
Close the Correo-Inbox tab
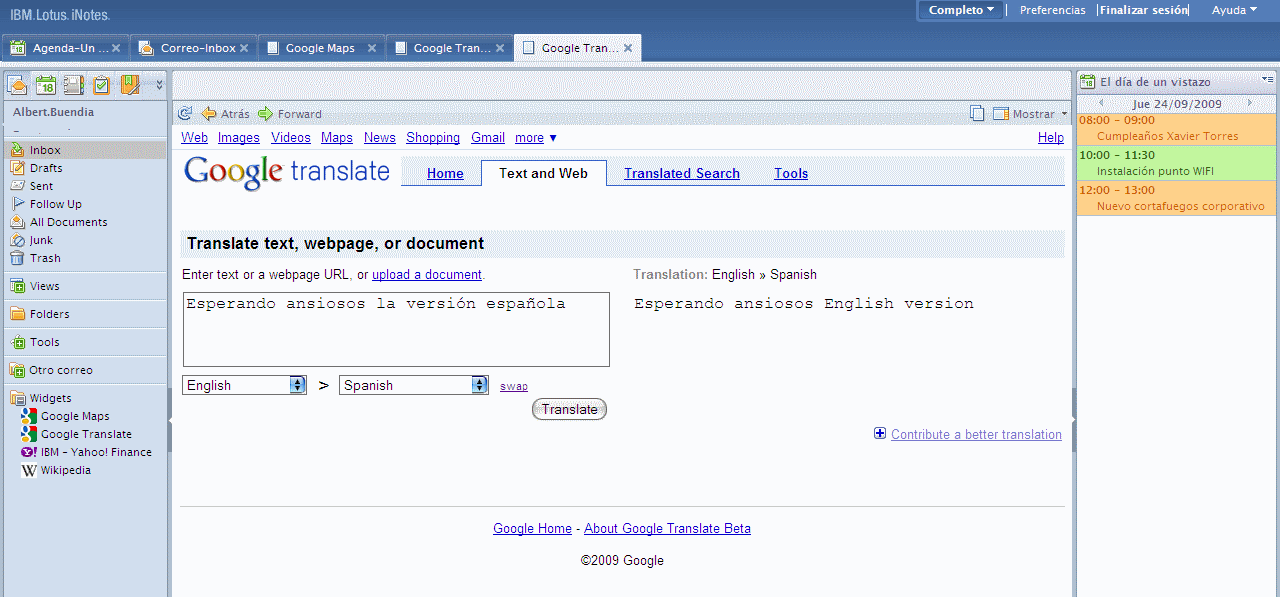pos(244,48)
